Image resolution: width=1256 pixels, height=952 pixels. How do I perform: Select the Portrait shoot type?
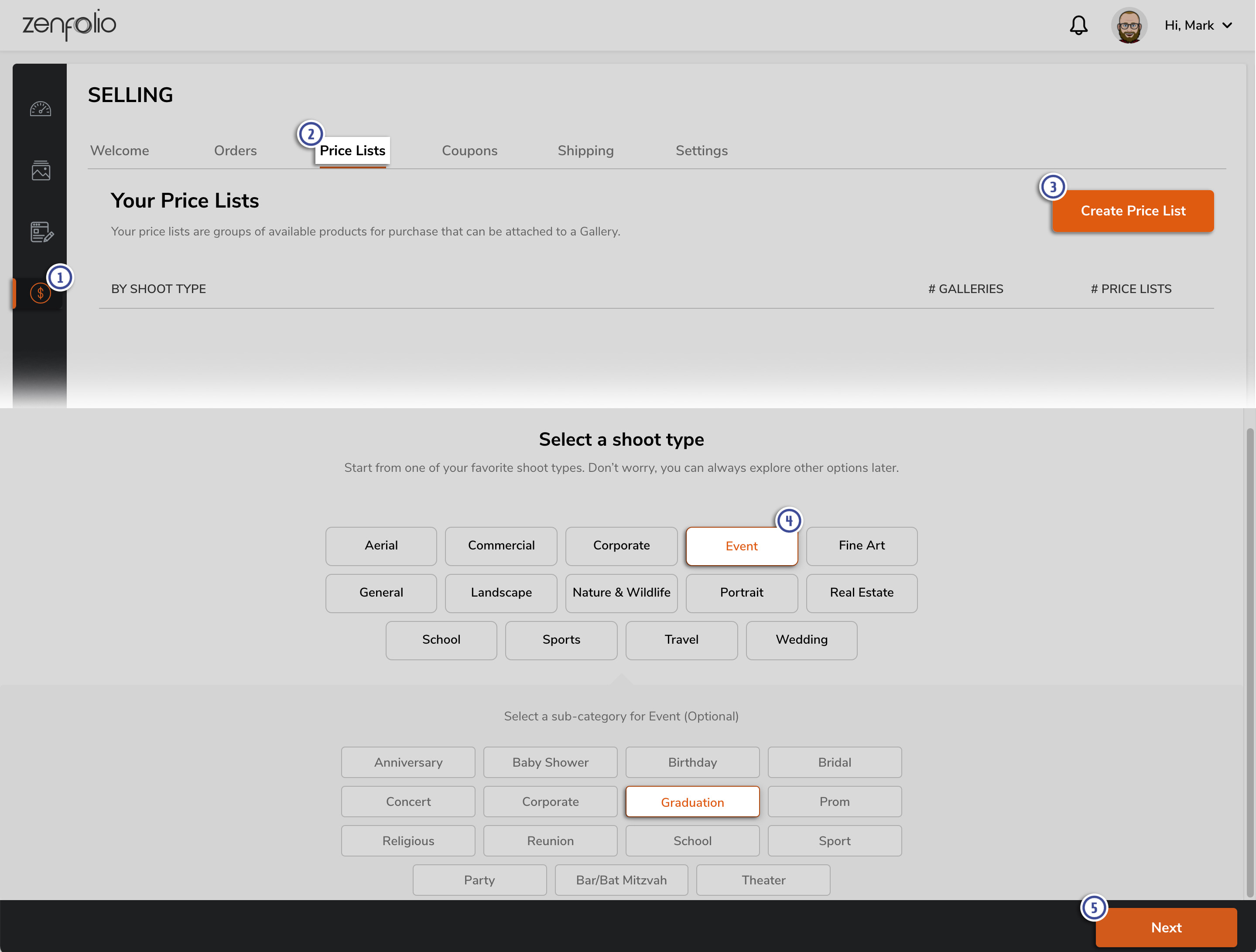[x=742, y=593]
